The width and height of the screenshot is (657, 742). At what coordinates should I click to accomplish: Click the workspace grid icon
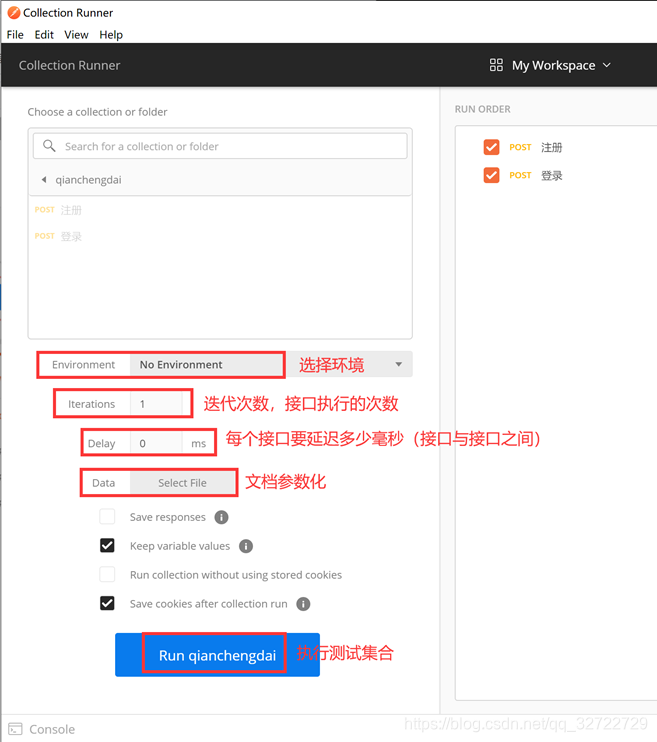(x=496, y=65)
